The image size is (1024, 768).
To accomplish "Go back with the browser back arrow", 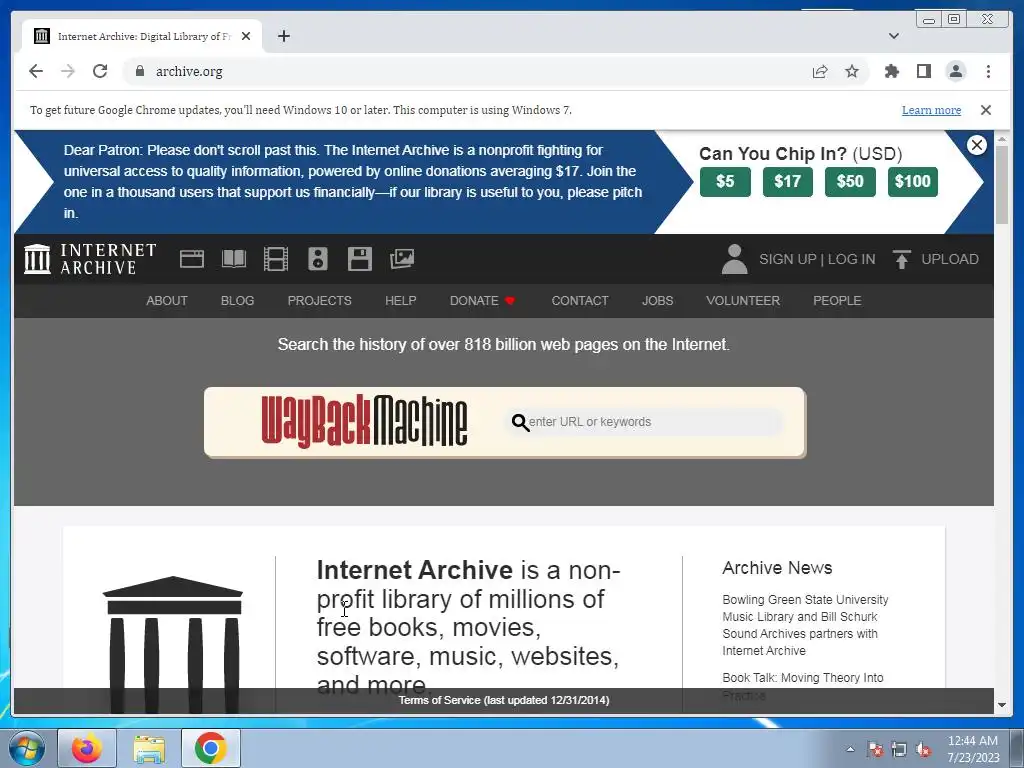I will (36, 71).
